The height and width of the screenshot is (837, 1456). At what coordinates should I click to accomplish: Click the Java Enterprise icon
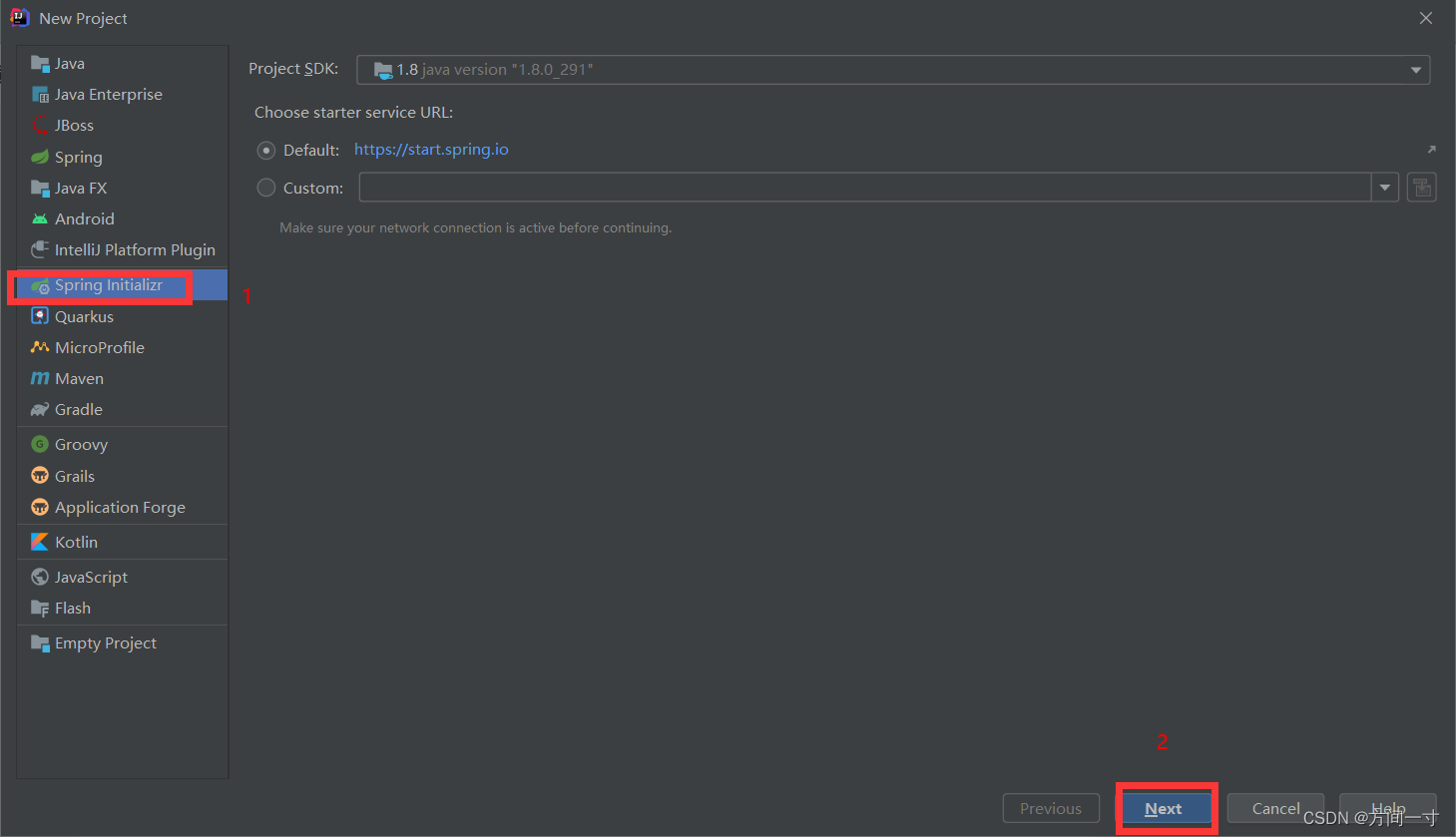coord(40,95)
